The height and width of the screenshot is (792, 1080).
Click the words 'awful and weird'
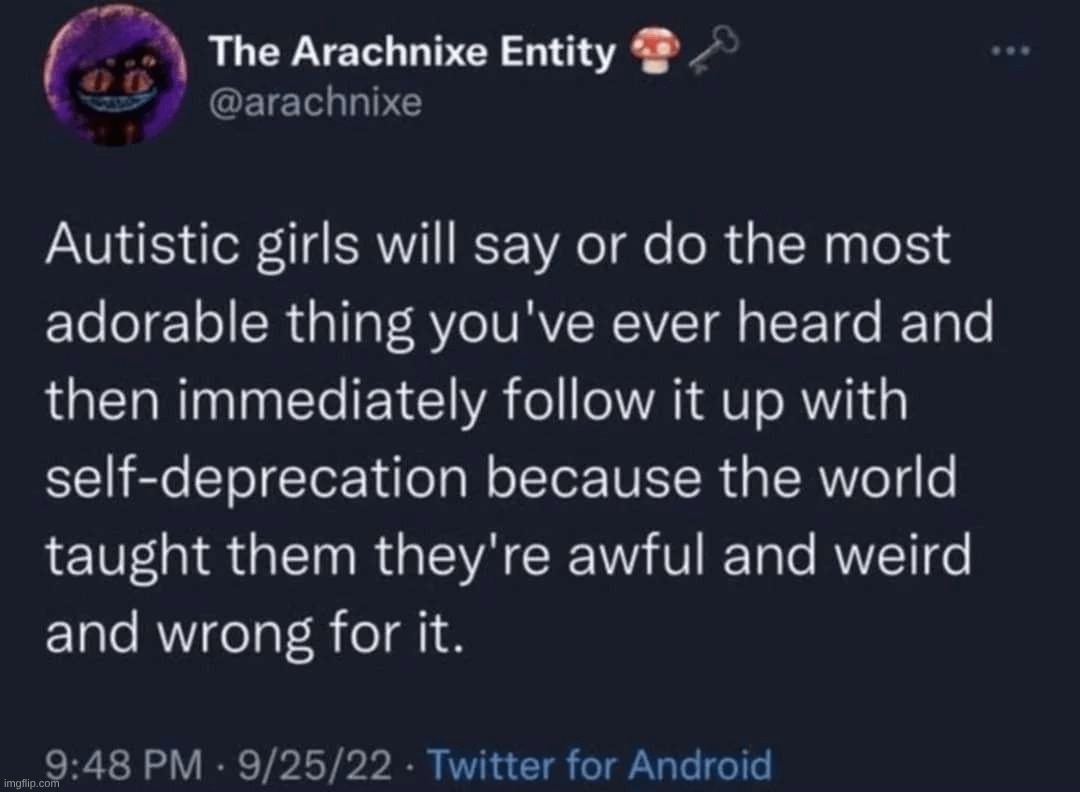coord(769,555)
